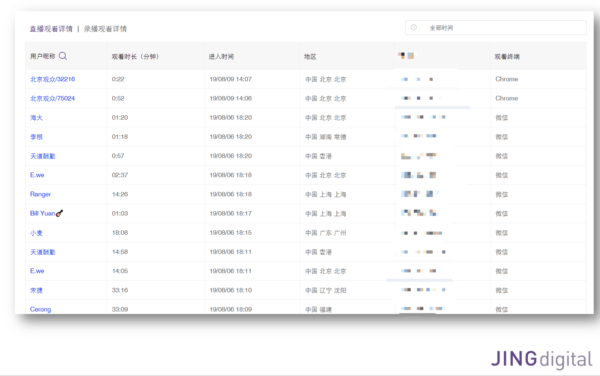Image resolution: width=600 pixels, height=376 pixels.
Task: Open the 全部时间 time range field
Action: [x=496, y=28]
